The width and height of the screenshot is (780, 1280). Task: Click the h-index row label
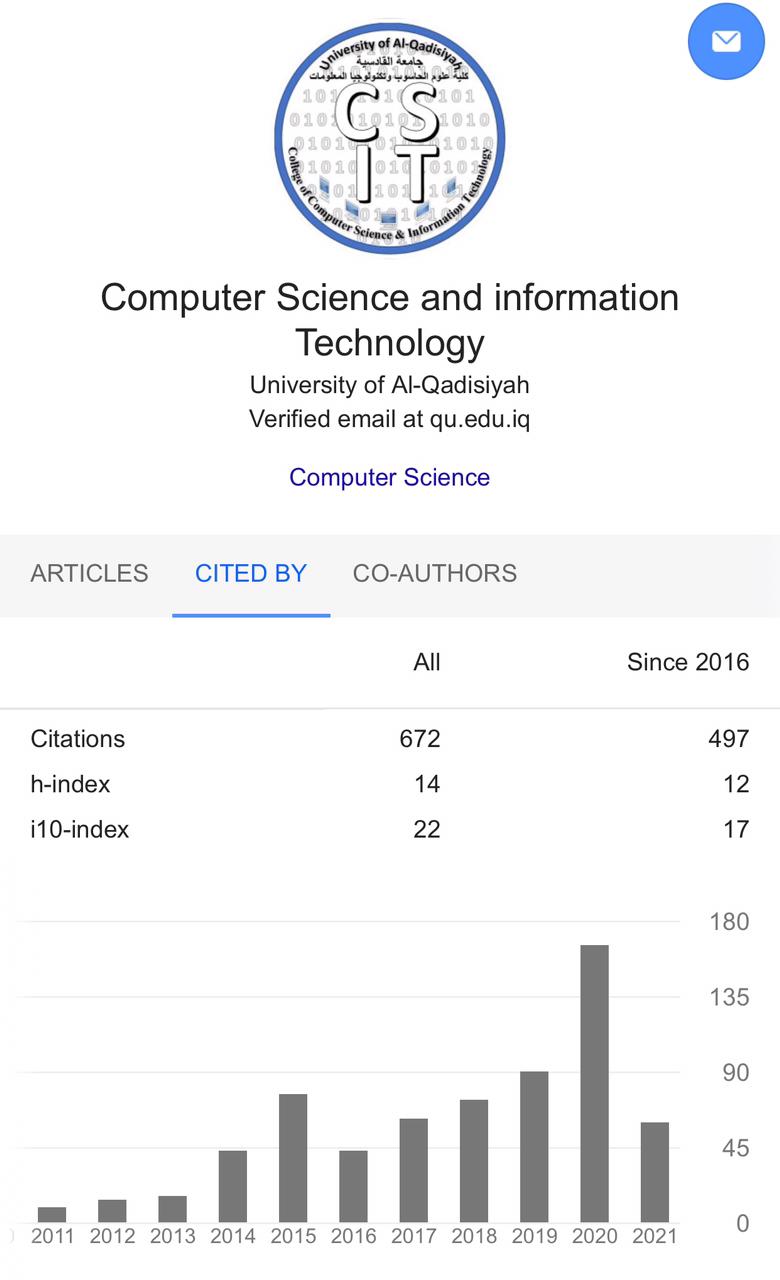pos(70,784)
